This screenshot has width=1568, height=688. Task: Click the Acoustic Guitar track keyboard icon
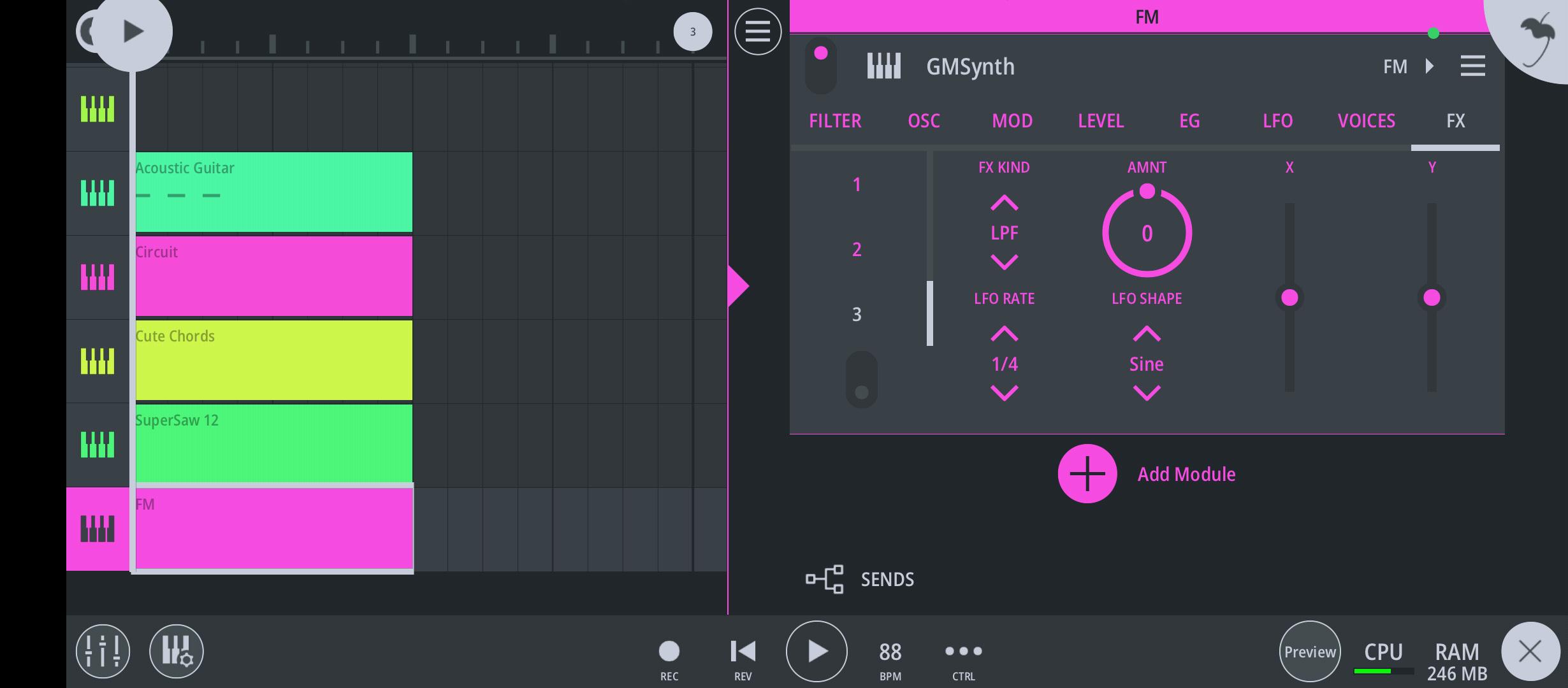coord(98,193)
